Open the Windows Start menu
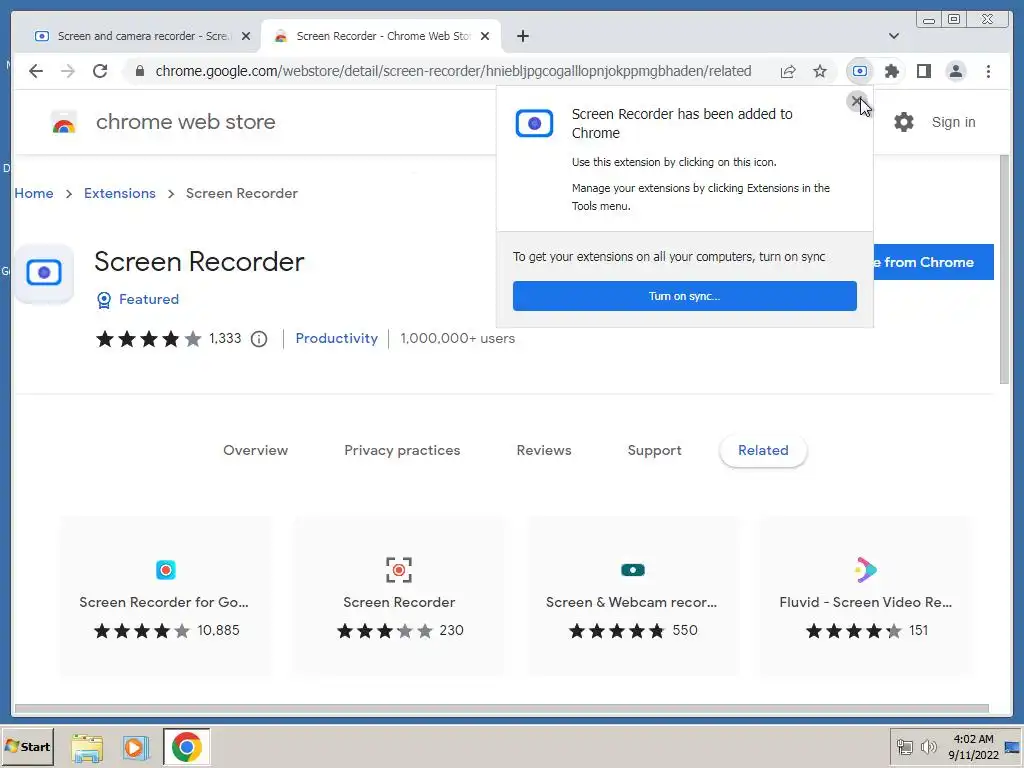The height and width of the screenshot is (768, 1024). click(x=27, y=746)
